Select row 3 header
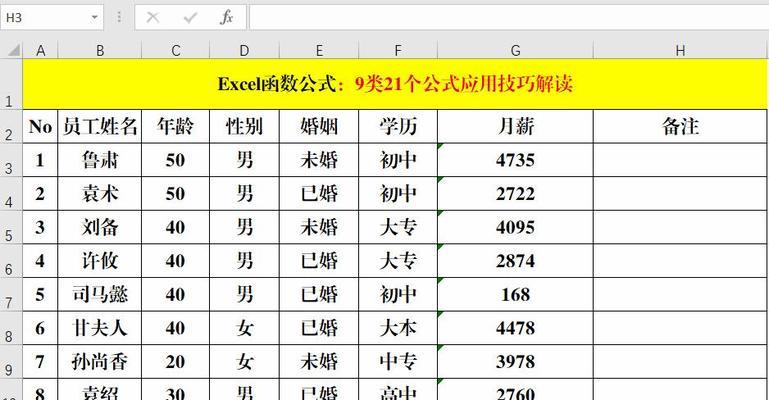 (11, 160)
